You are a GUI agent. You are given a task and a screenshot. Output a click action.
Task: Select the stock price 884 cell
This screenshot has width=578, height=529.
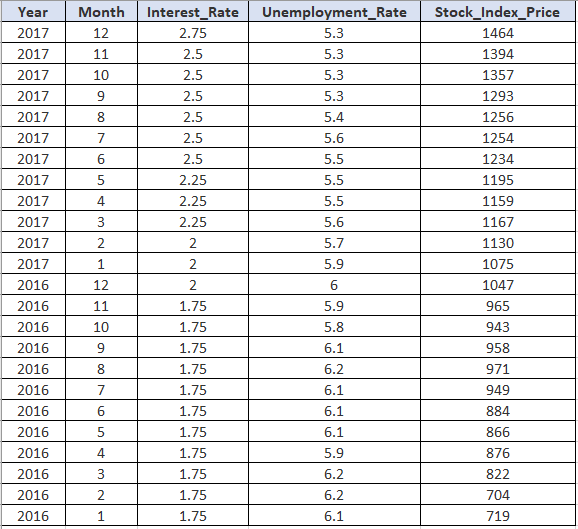[x=498, y=411]
